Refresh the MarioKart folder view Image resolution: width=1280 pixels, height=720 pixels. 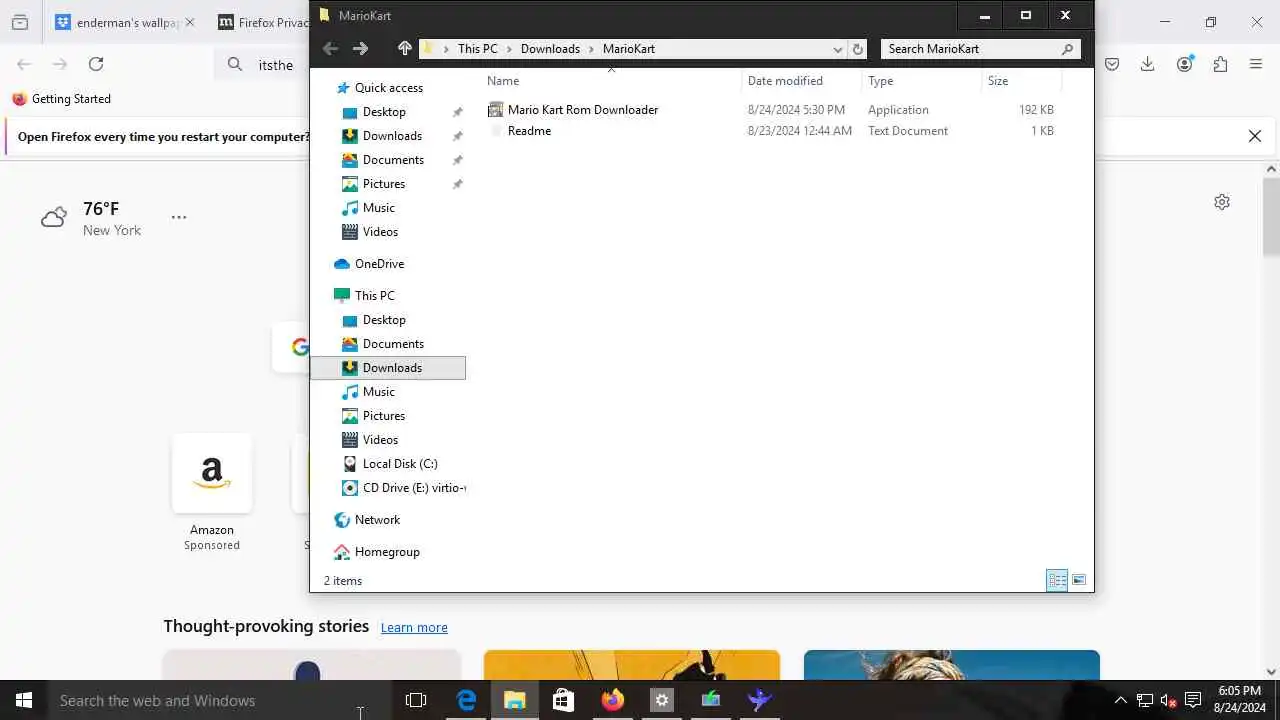858,48
